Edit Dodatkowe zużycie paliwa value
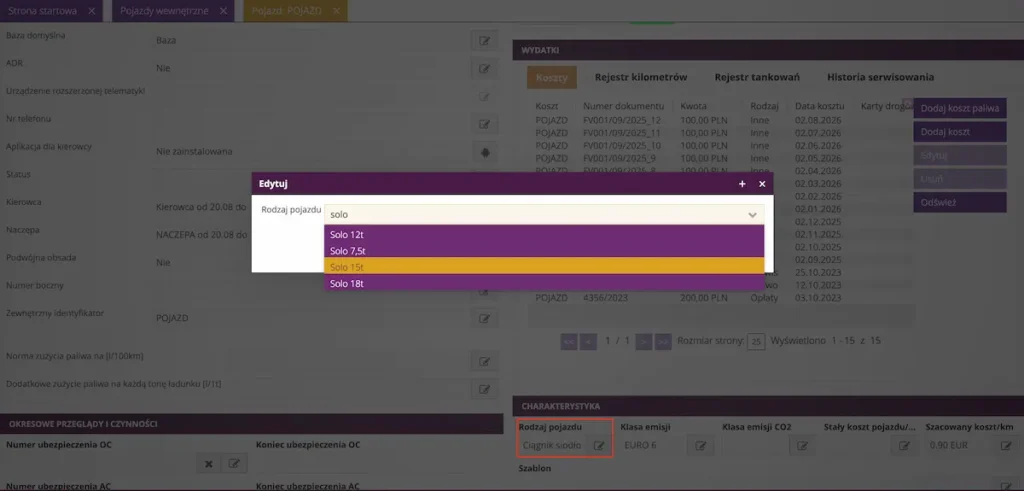 pos(485,389)
